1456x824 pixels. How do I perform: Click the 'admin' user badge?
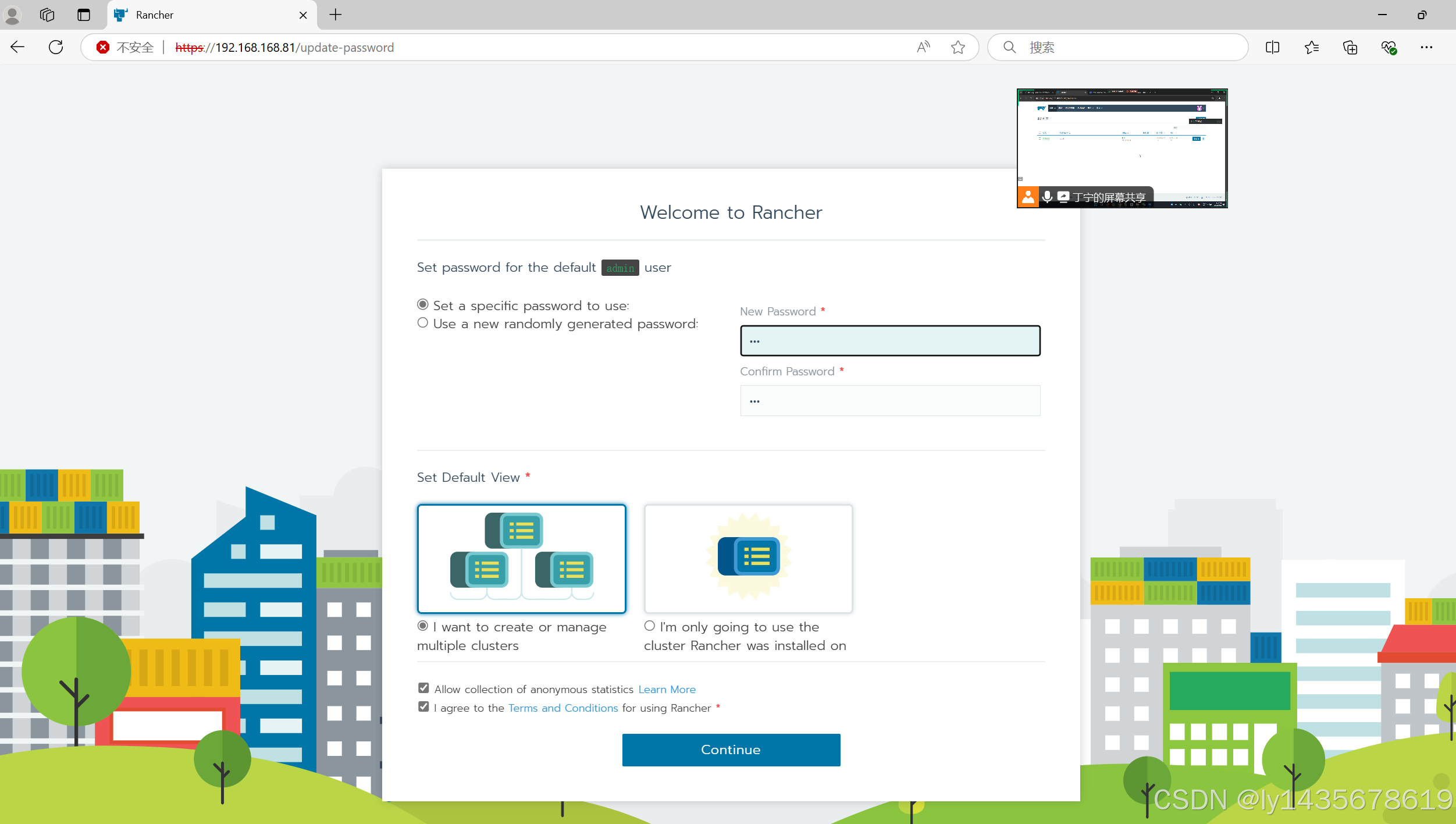(620, 268)
